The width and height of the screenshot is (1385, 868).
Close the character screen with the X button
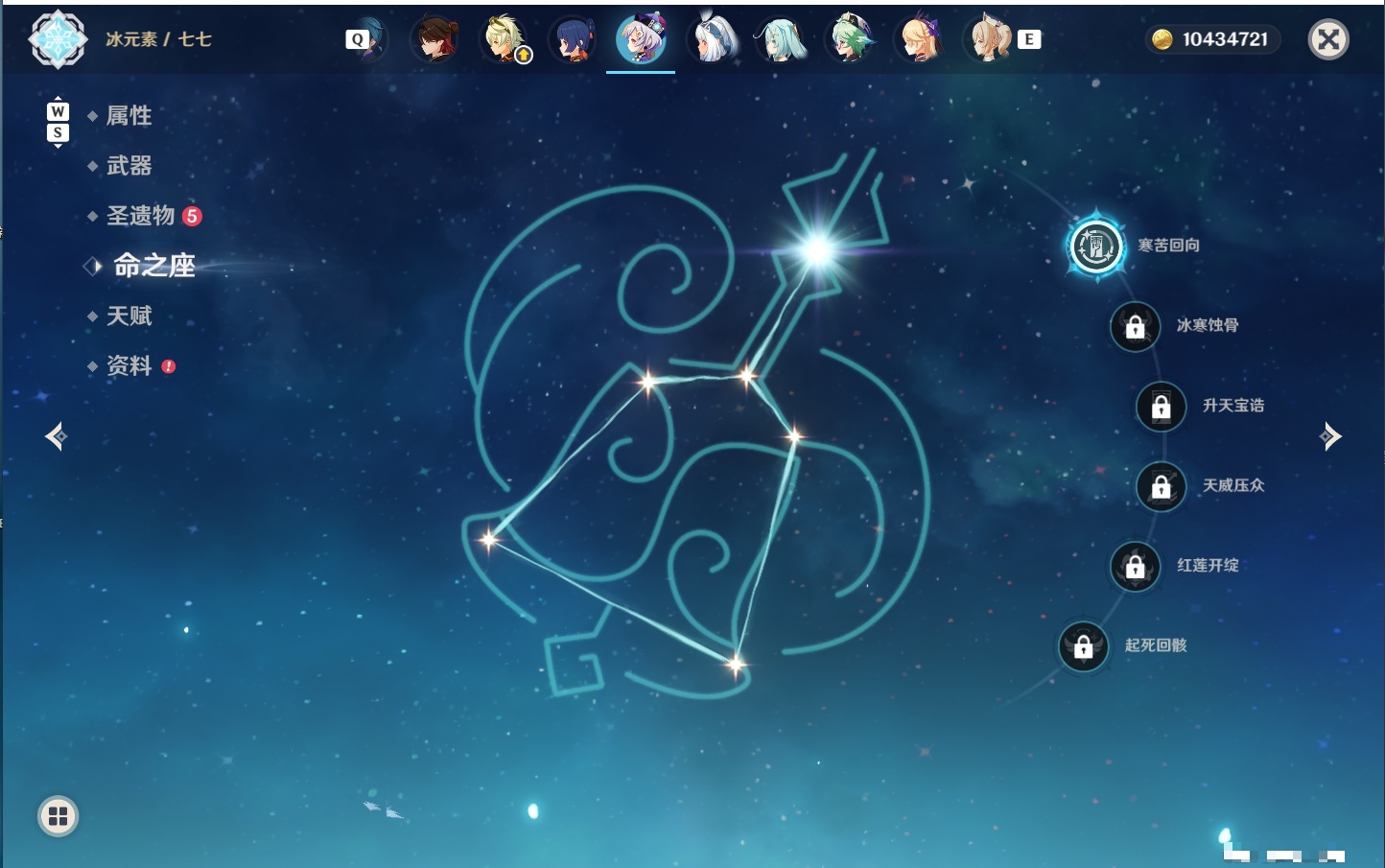(x=1328, y=39)
